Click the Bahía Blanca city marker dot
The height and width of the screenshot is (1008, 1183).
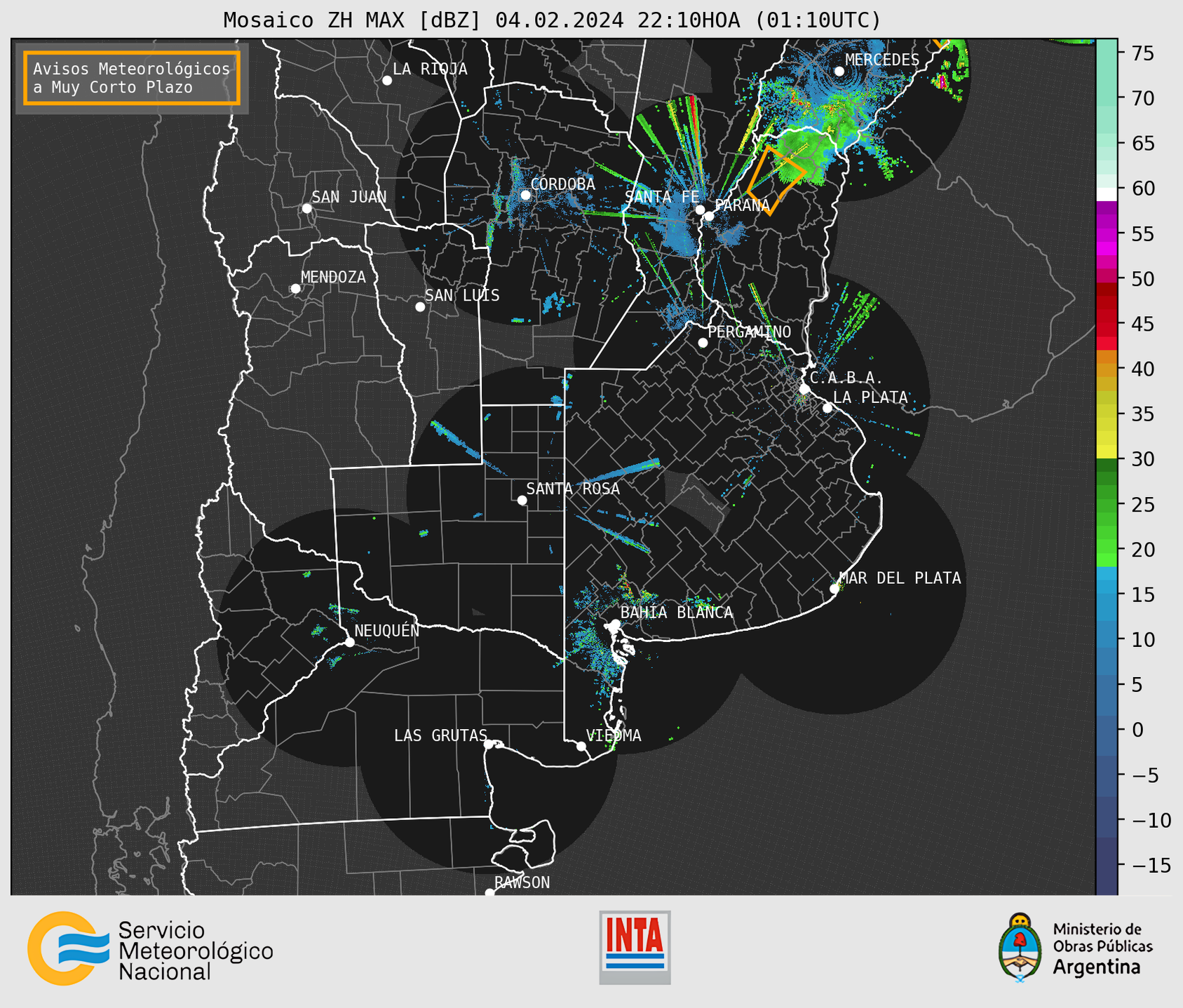click(x=615, y=624)
